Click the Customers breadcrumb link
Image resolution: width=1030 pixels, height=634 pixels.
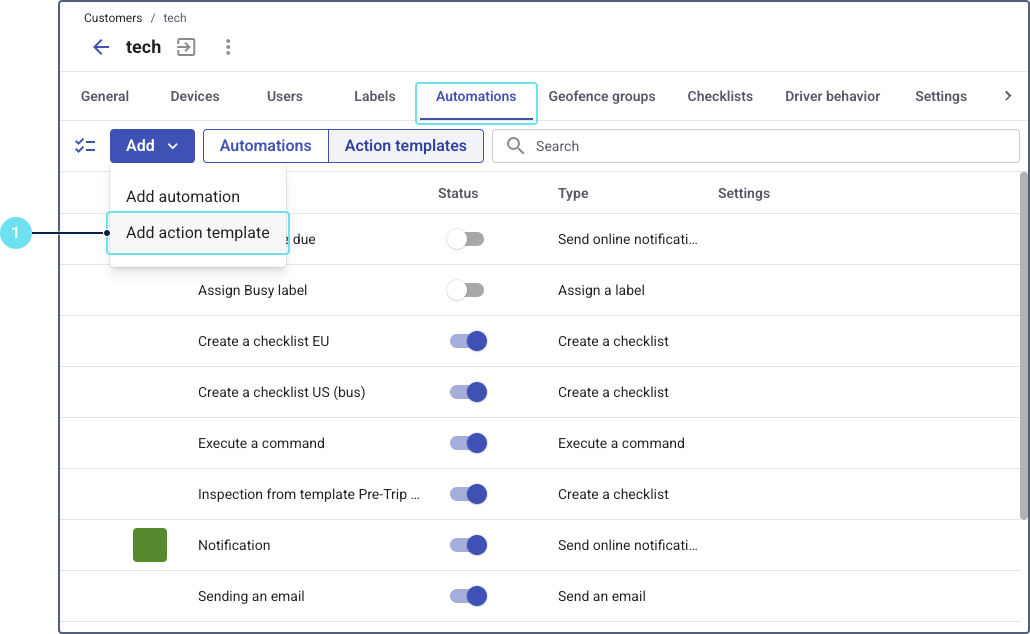(x=113, y=18)
